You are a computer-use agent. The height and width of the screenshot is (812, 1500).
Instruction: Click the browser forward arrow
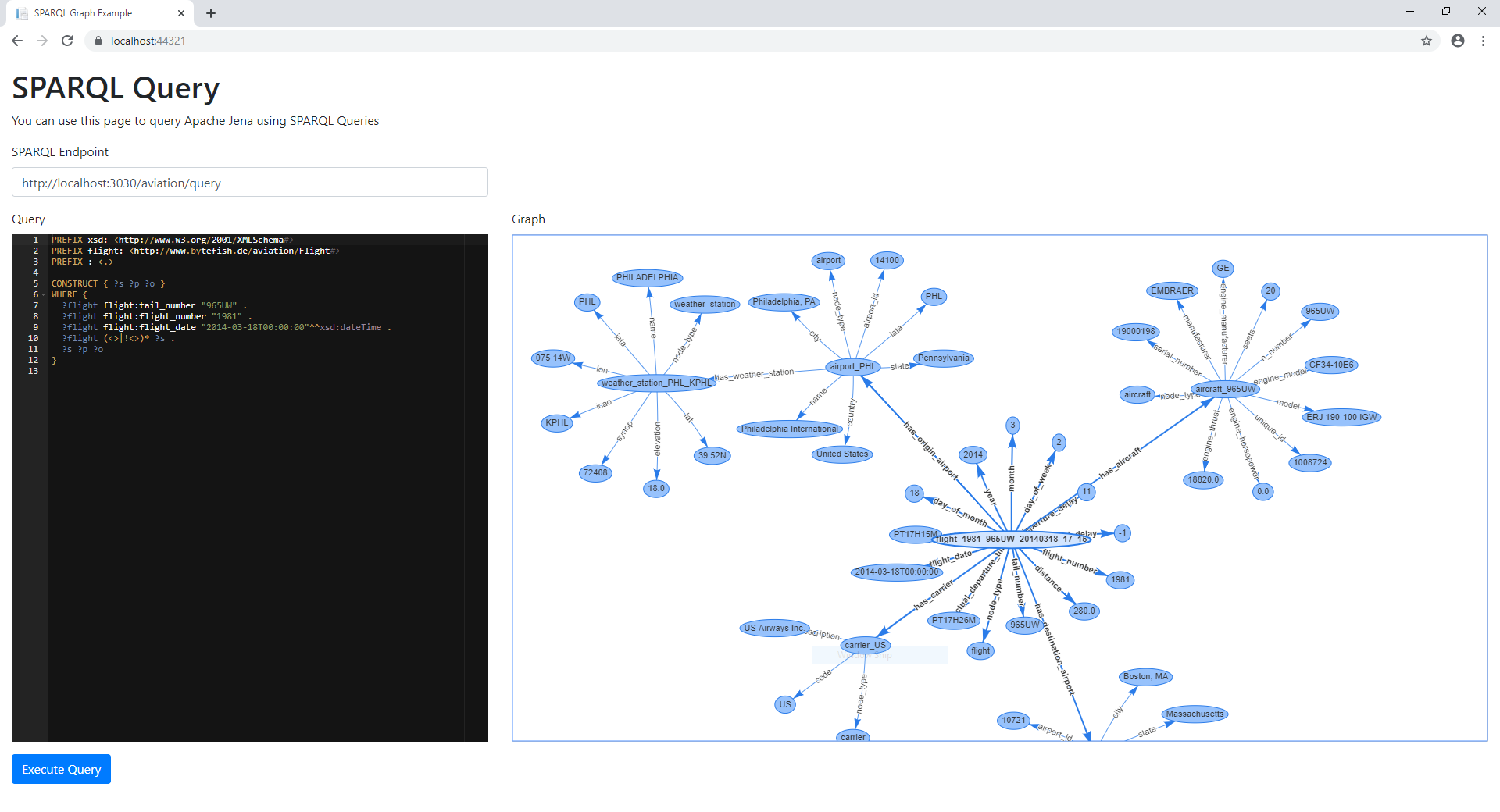[42, 41]
